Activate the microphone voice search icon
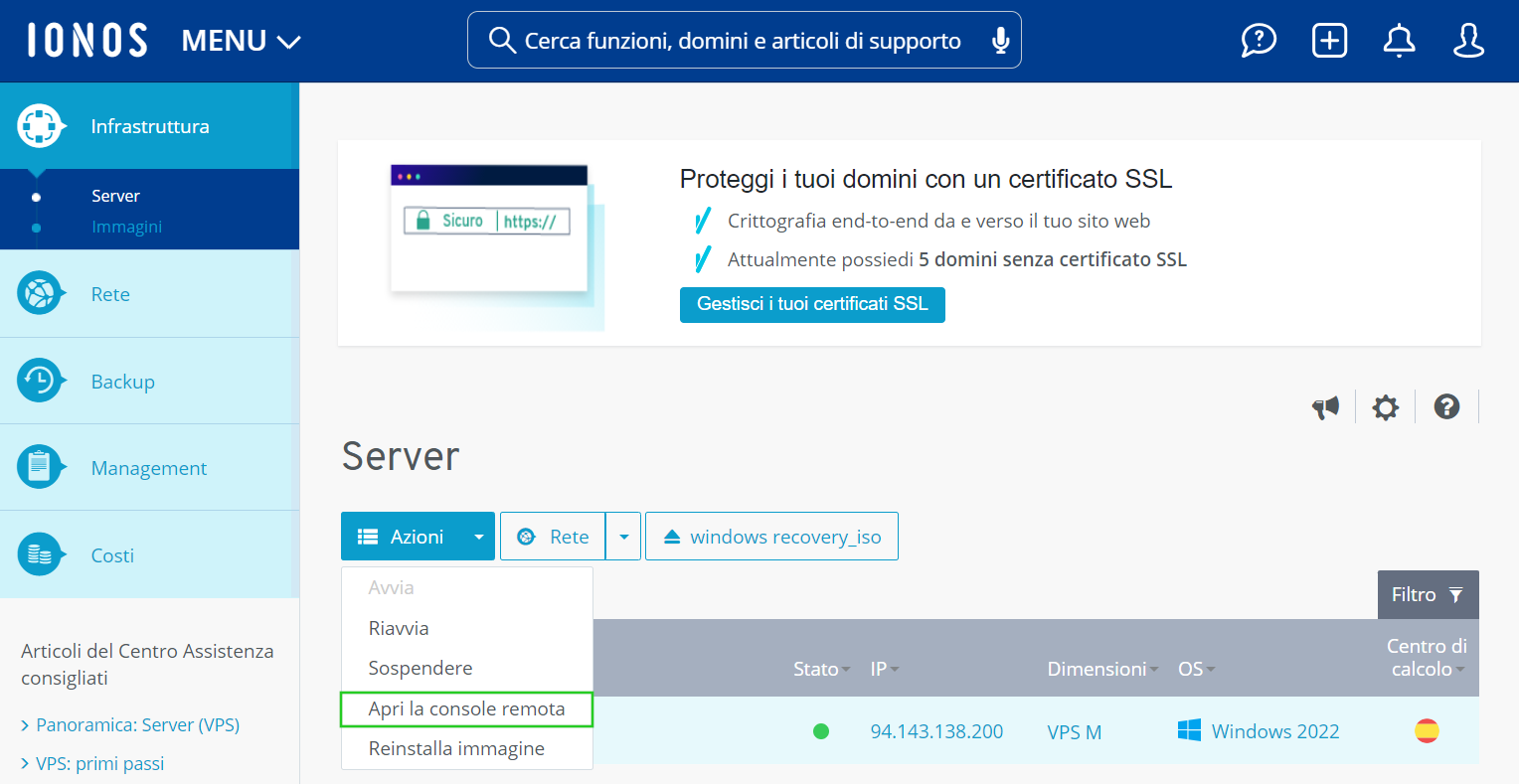 (x=1001, y=40)
